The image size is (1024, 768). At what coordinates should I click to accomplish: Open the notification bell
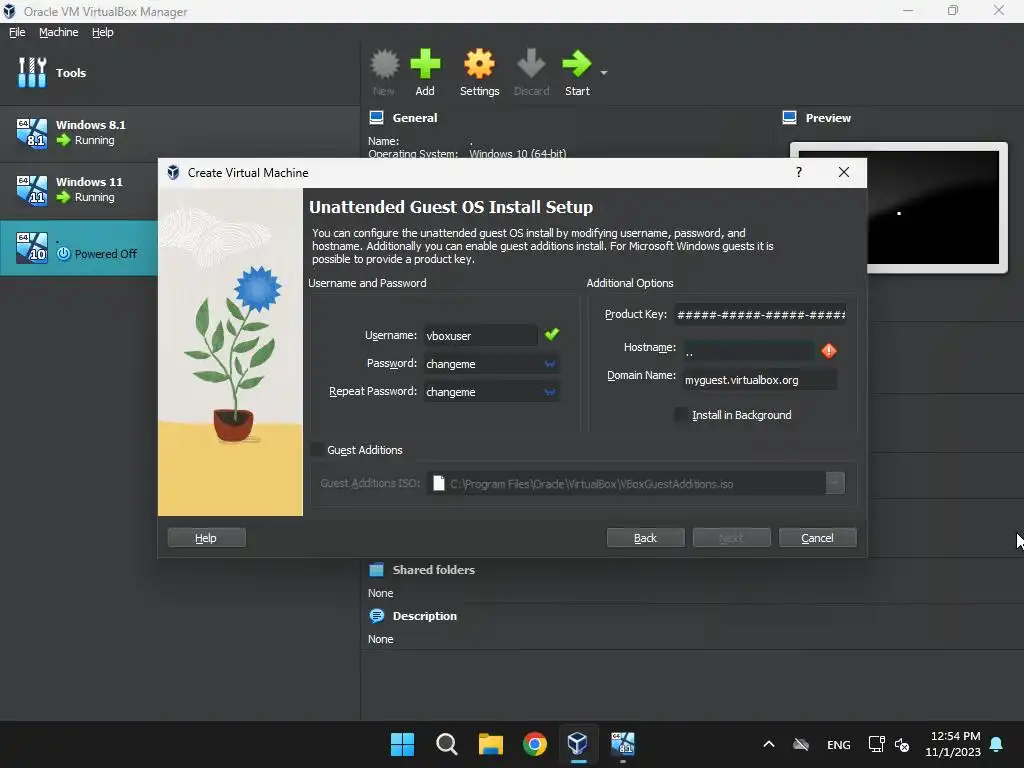[x=997, y=744]
